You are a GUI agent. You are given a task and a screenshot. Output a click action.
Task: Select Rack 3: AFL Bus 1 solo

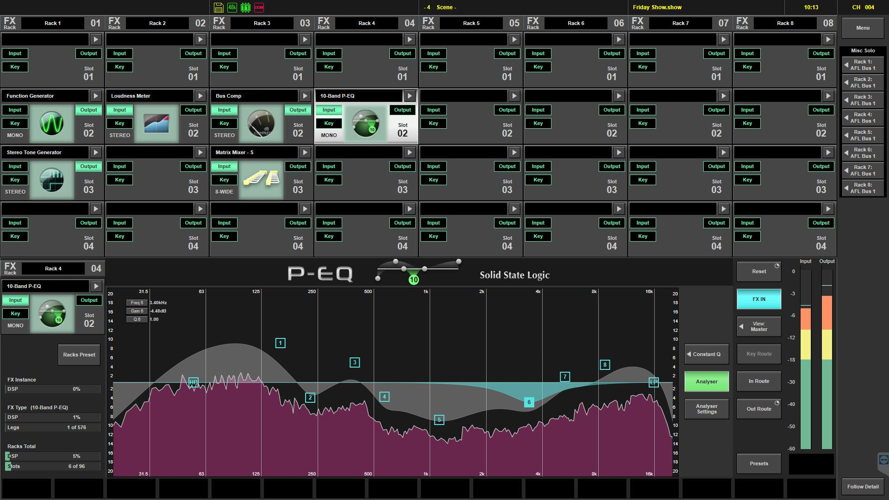[x=862, y=100]
